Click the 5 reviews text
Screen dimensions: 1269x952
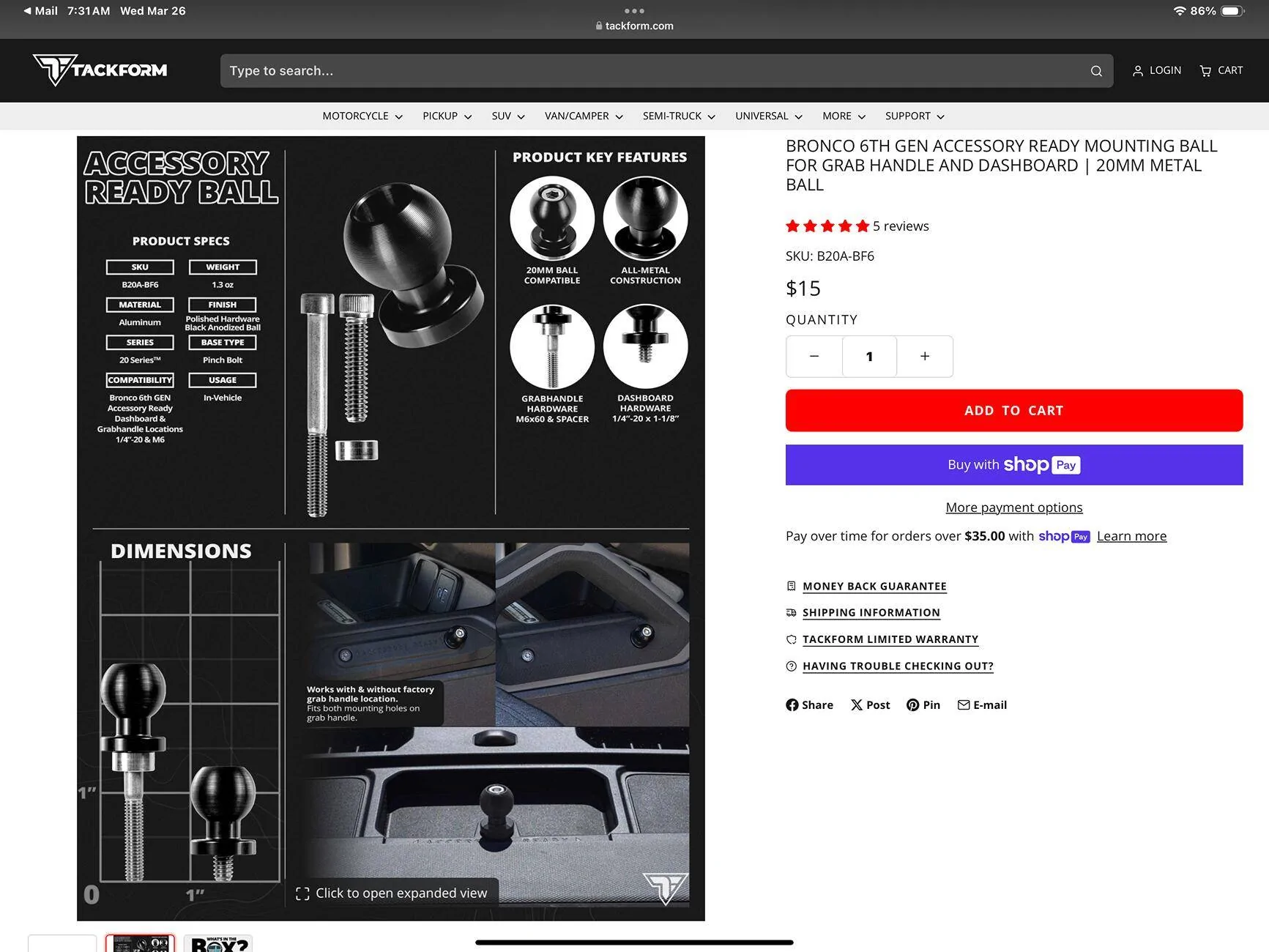[901, 226]
